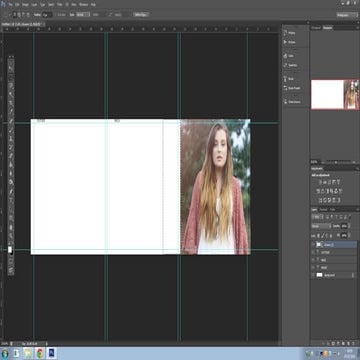360x360 pixels.
Task: Click the open document tab
Action: 23,24
